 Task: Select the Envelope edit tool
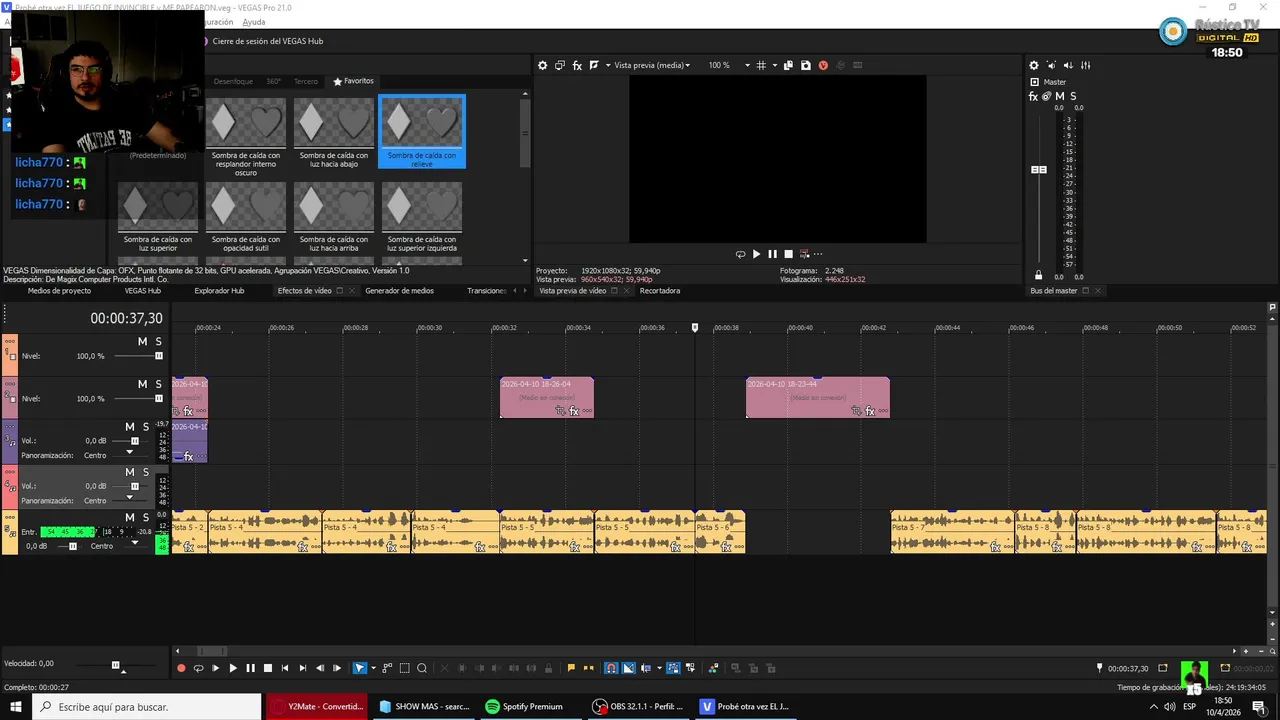[x=387, y=668]
